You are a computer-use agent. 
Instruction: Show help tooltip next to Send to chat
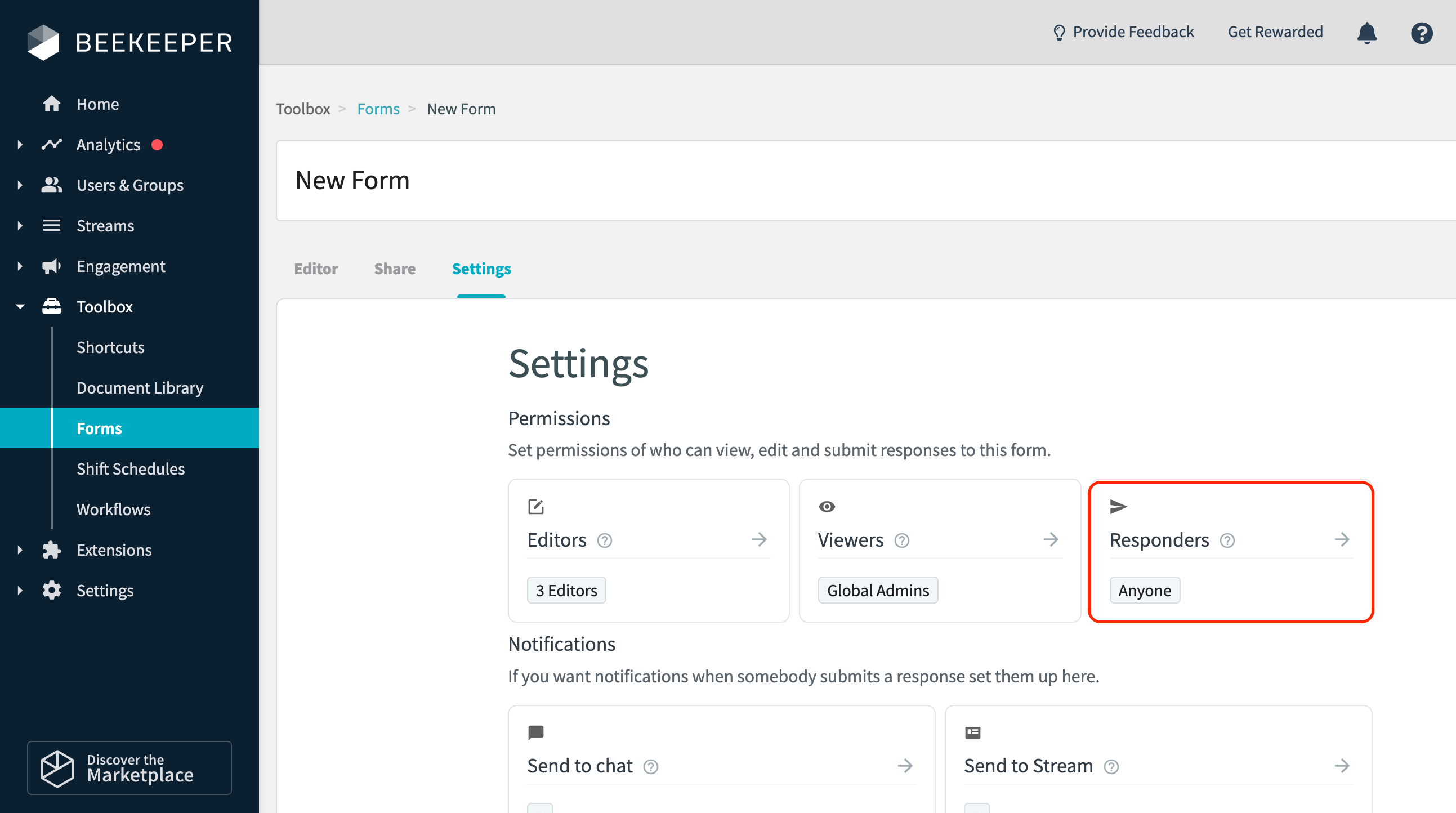(650, 767)
